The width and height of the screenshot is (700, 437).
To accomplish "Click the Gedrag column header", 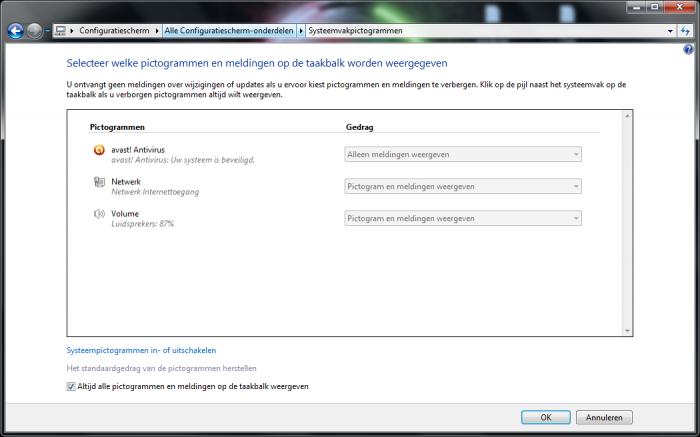I will 359,127.
